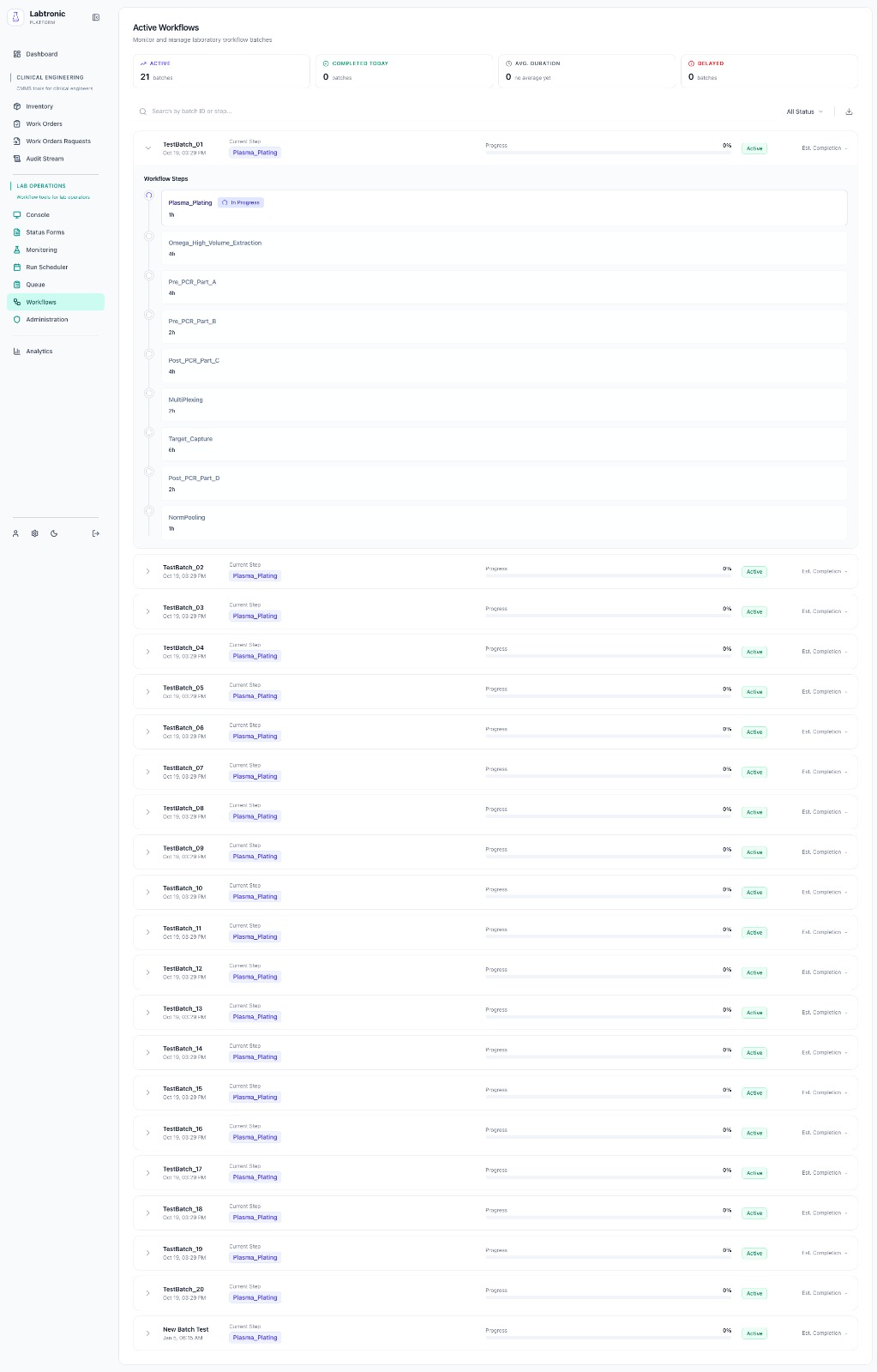This screenshot has height=1372, width=877.
Task: Click the Avg. Duration clock icon
Action: tap(508, 63)
